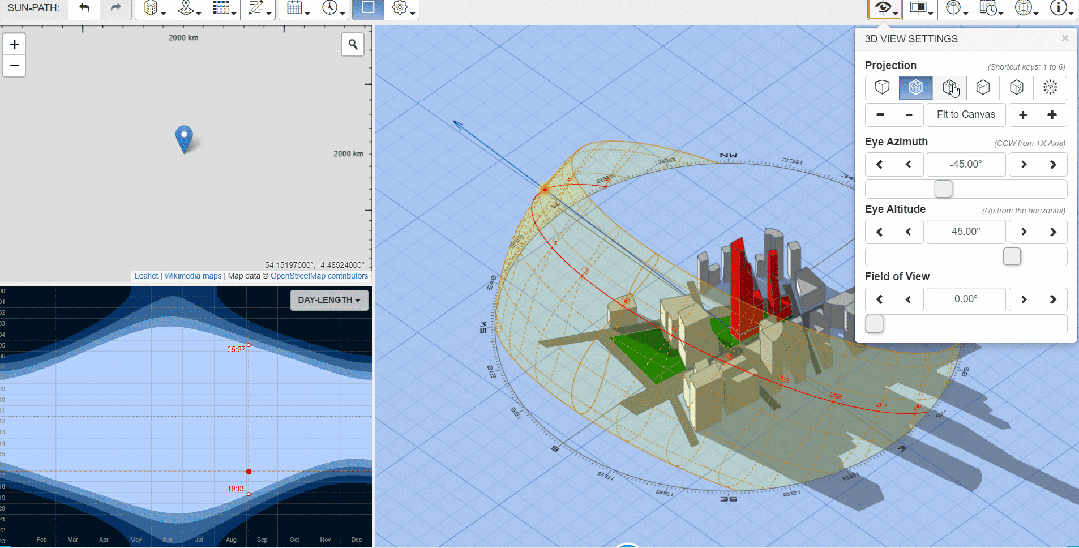The image size is (1079, 548).
Task: Click the Fit to Canvas button
Action: tap(966, 114)
